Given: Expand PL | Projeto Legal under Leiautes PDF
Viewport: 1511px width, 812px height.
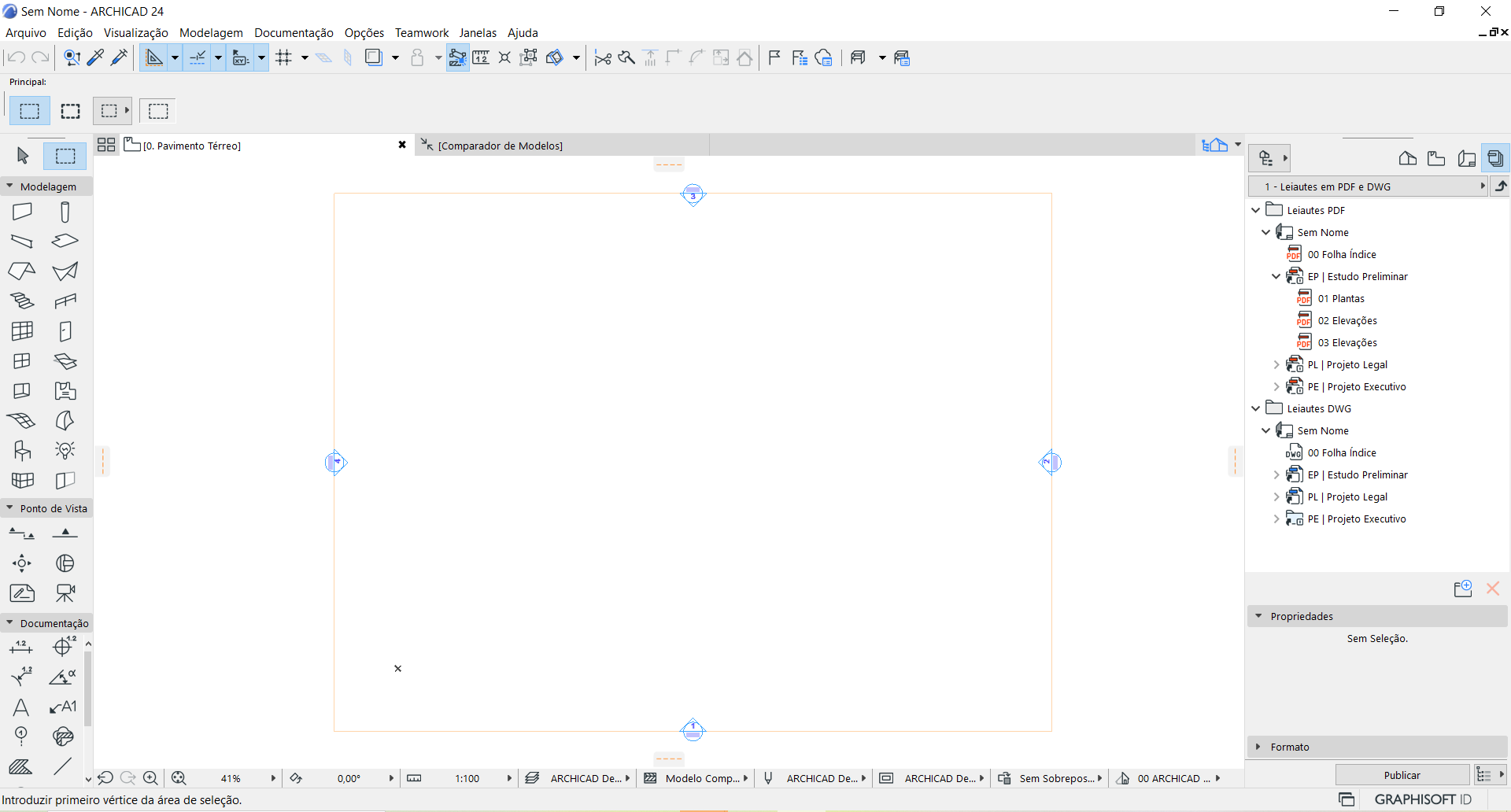Looking at the screenshot, I should click(x=1276, y=364).
